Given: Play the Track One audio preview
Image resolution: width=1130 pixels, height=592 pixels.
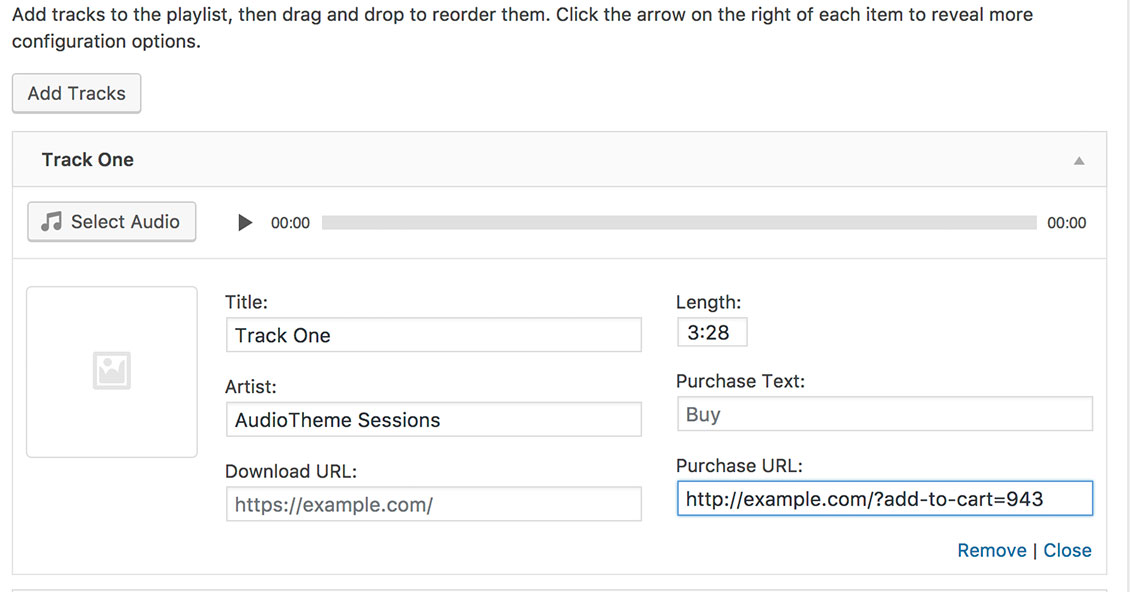Looking at the screenshot, I should (245, 223).
